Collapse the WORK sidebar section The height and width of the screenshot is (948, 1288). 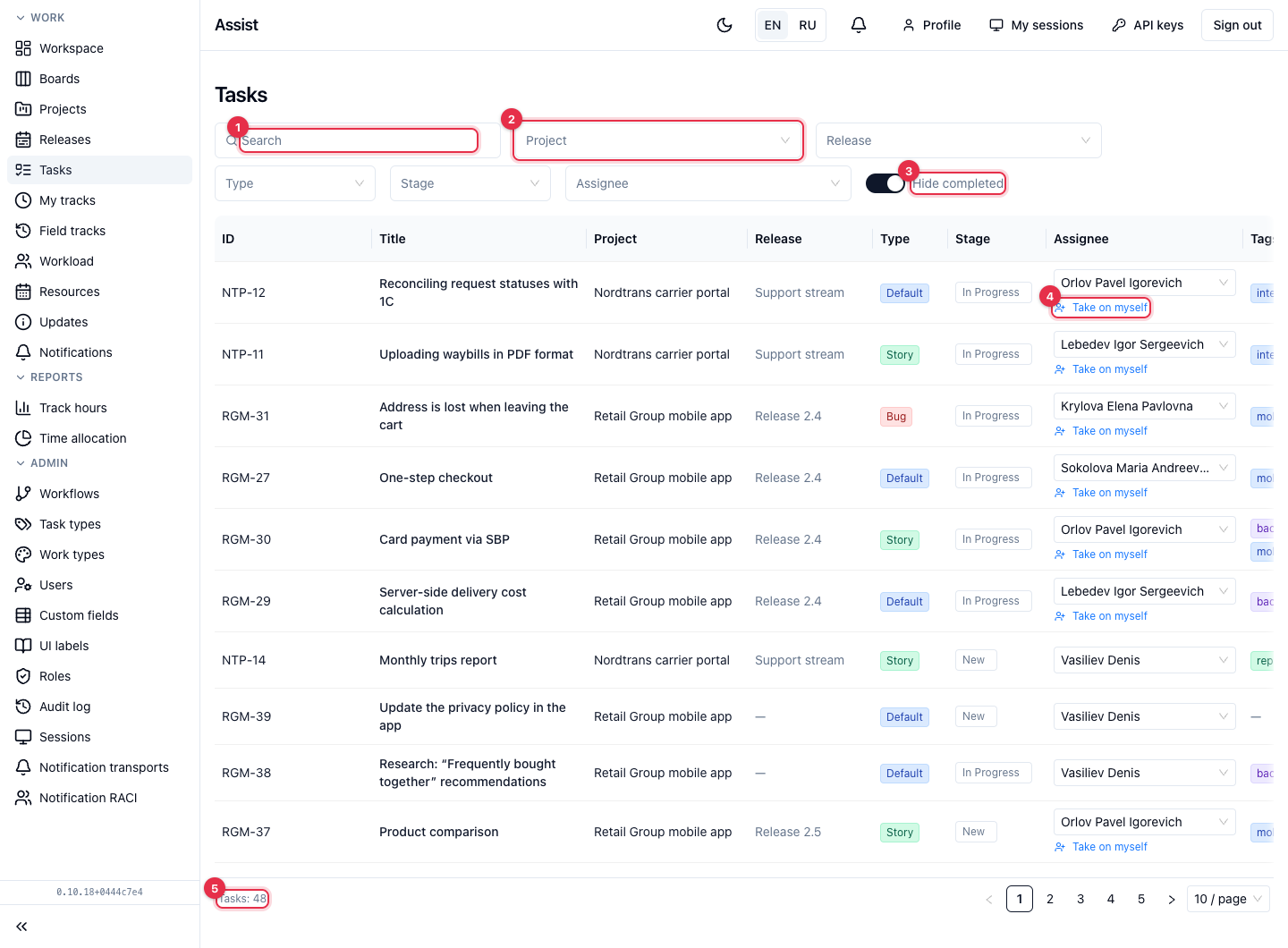(41, 18)
